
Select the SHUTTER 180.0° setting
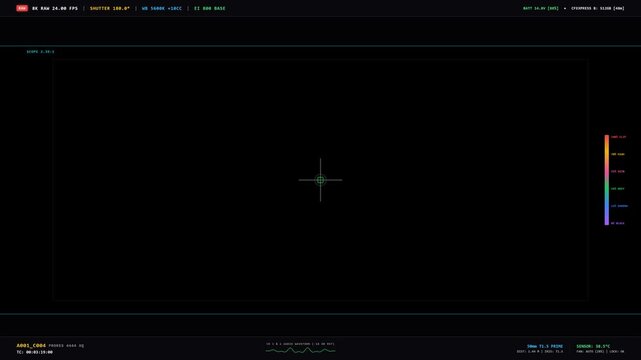coord(110,8)
